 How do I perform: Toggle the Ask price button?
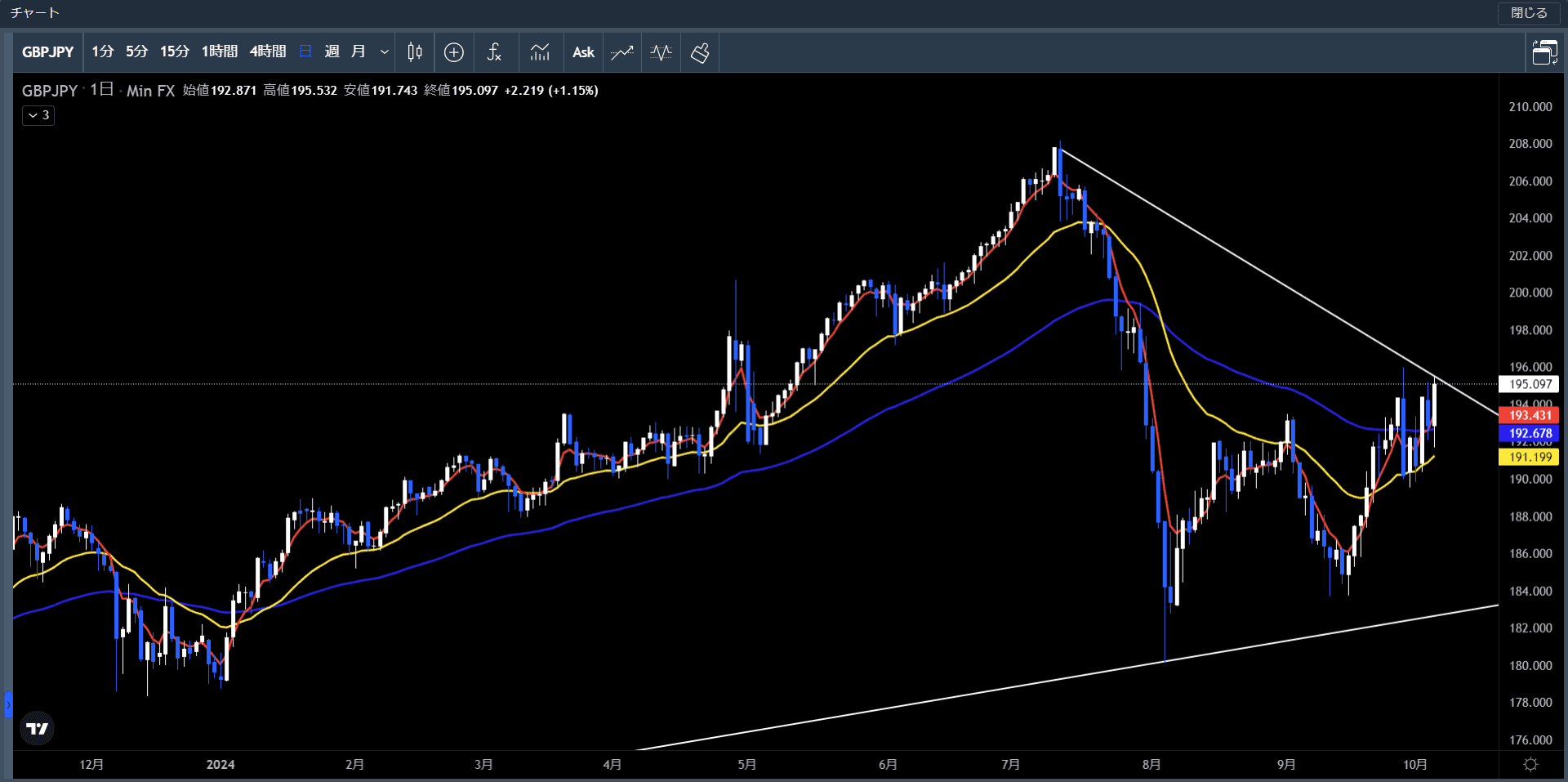click(583, 52)
